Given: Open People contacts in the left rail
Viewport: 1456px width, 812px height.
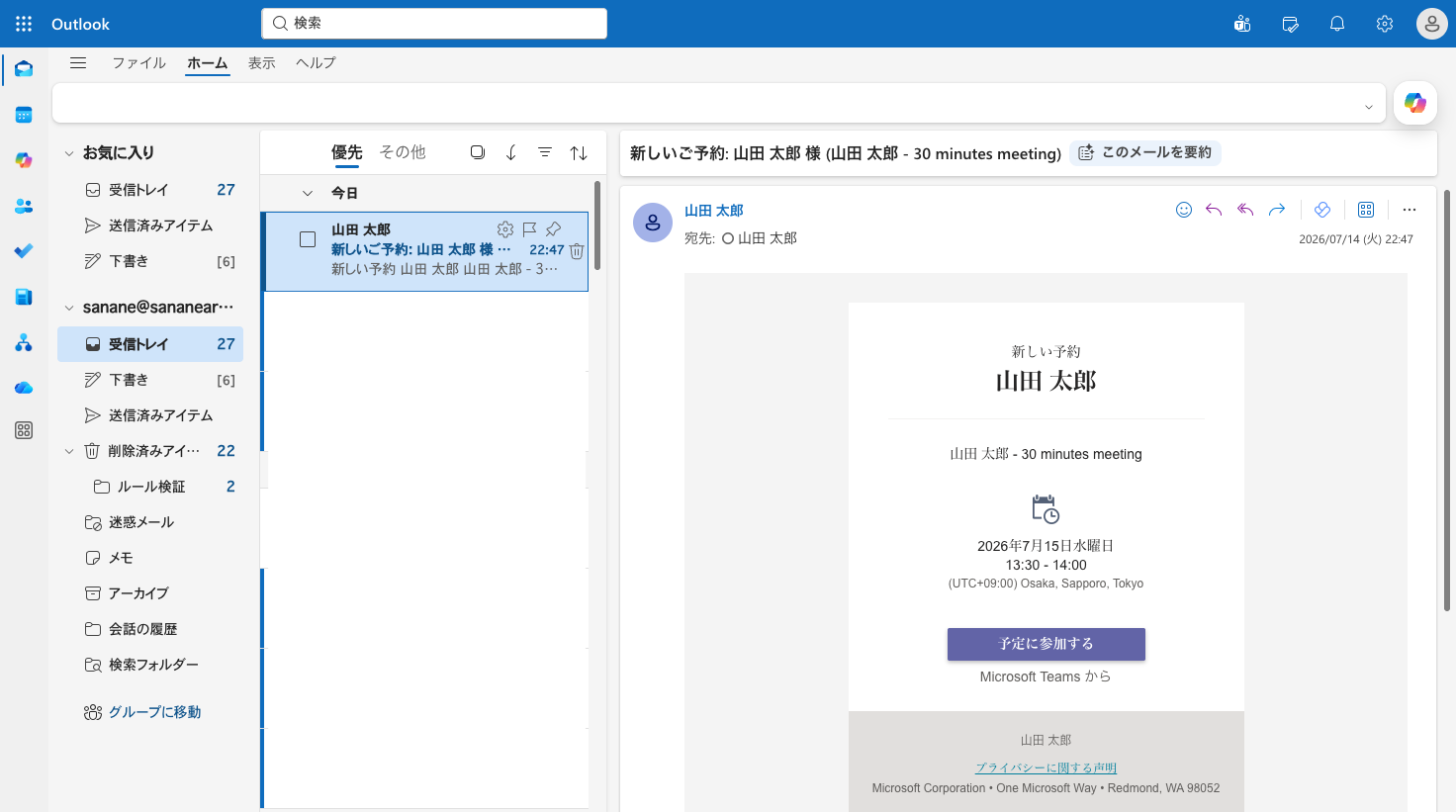Looking at the screenshot, I should tap(24, 206).
